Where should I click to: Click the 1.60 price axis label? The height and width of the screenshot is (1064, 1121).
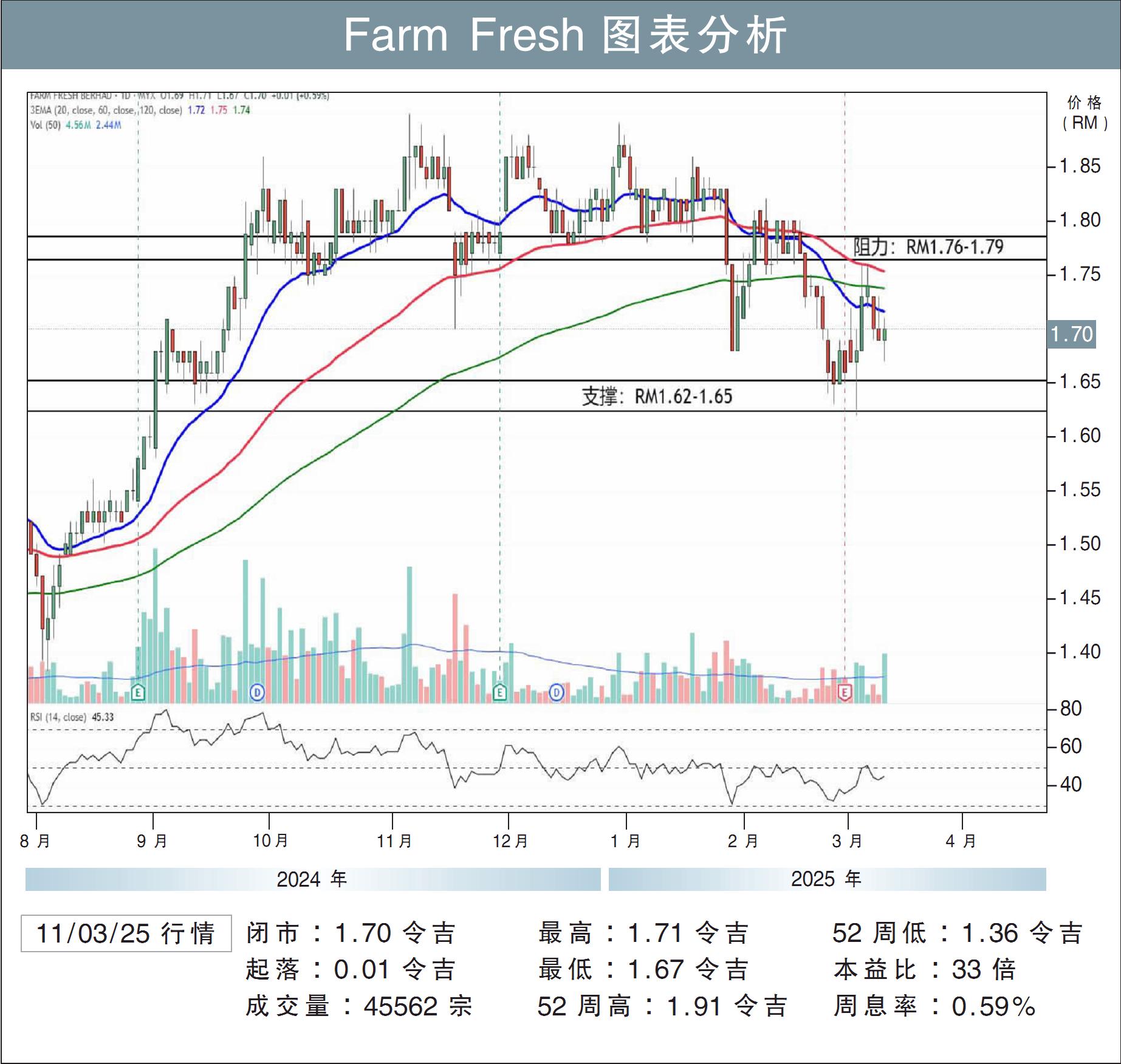click(1080, 435)
